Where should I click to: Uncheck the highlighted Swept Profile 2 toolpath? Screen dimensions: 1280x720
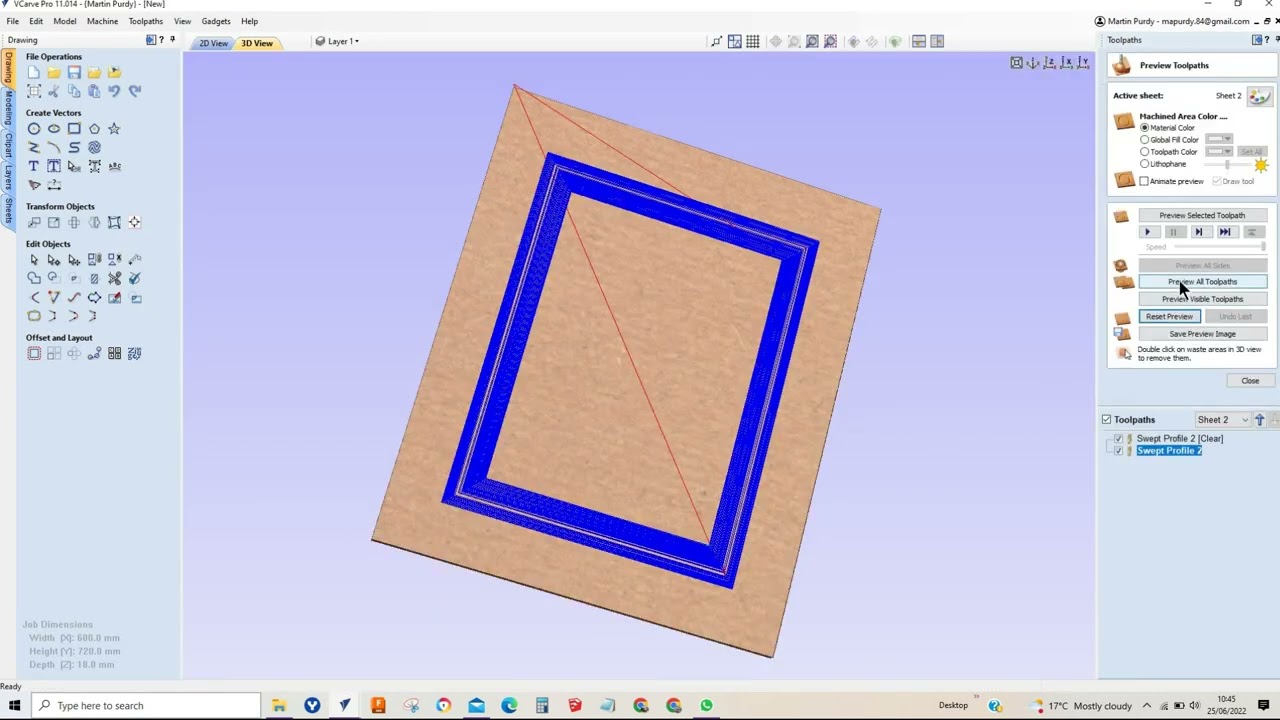(x=1118, y=451)
